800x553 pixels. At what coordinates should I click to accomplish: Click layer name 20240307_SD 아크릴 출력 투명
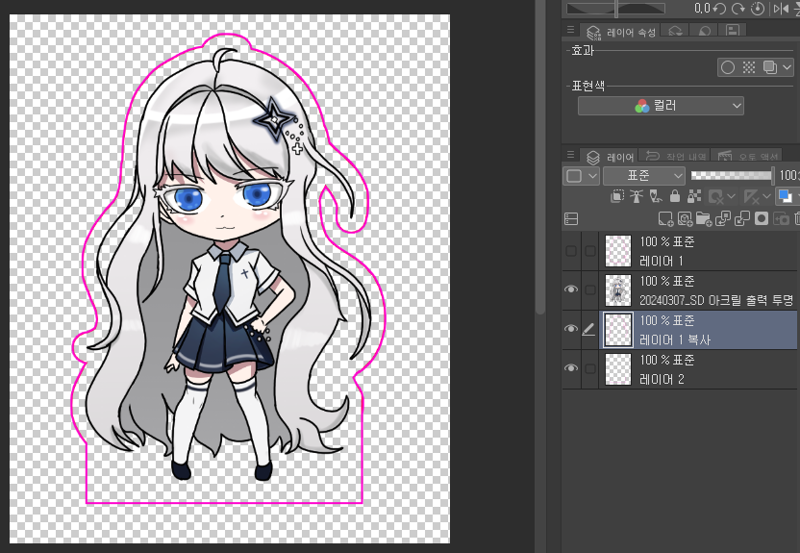[x=716, y=300]
